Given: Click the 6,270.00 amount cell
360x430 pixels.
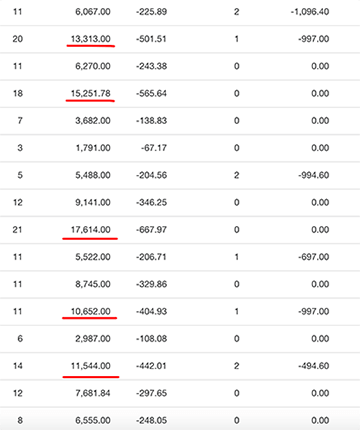Looking at the screenshot, I should 93,66.
